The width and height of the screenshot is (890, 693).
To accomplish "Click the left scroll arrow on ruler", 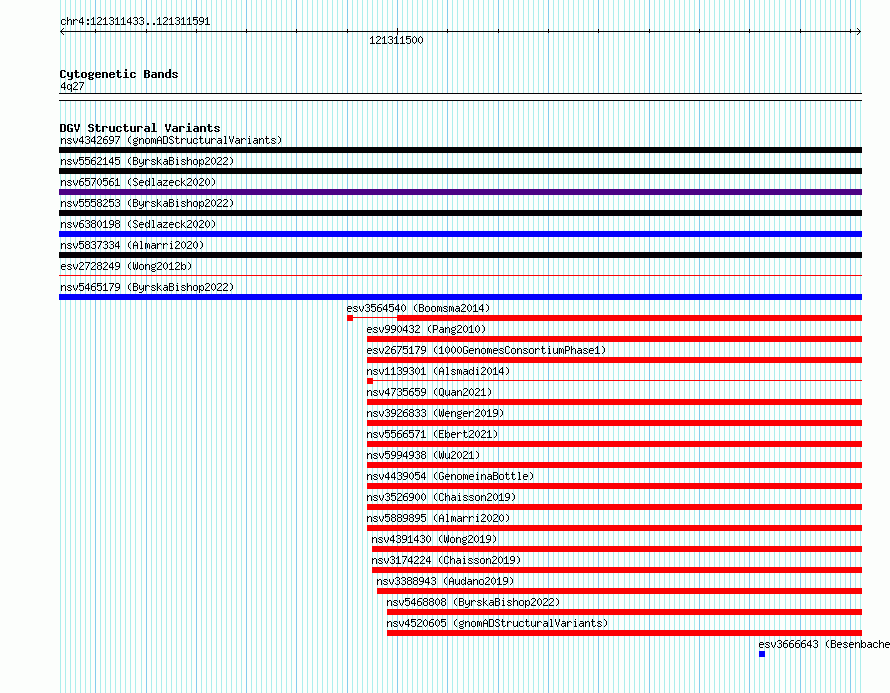I will (x=62, y=32).
